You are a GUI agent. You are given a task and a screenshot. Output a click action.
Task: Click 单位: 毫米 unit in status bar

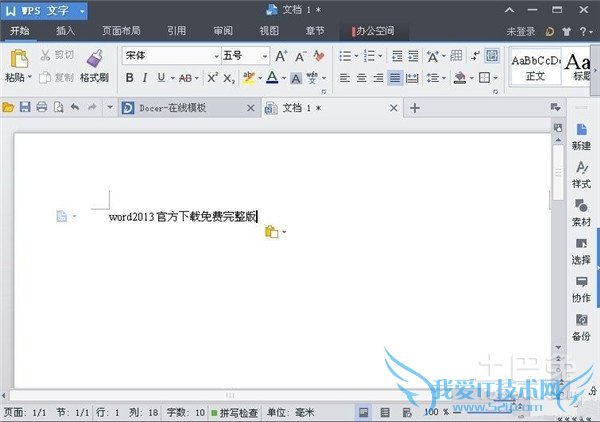pyautogui.click(x=290, y=412)
